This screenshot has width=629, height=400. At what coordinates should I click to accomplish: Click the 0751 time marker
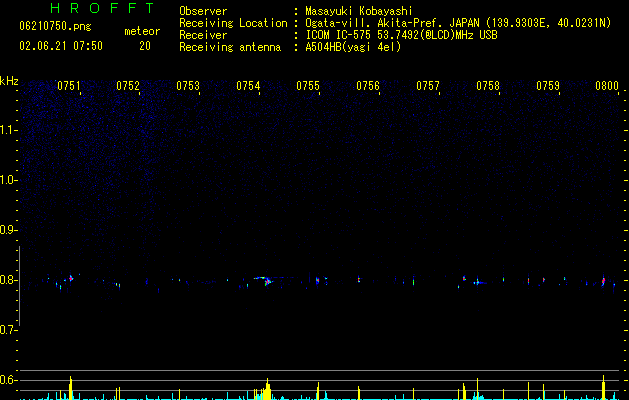point(69,86)
